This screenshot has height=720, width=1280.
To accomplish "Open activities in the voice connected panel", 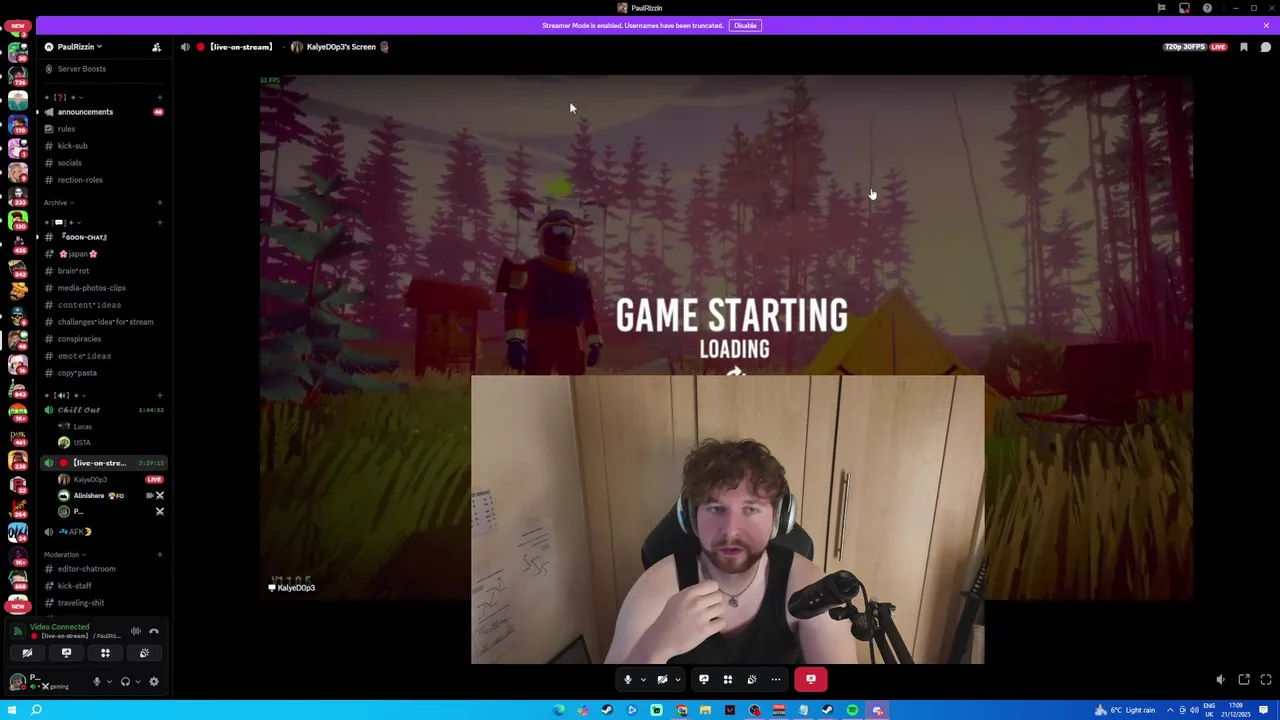I will (105, 653).
